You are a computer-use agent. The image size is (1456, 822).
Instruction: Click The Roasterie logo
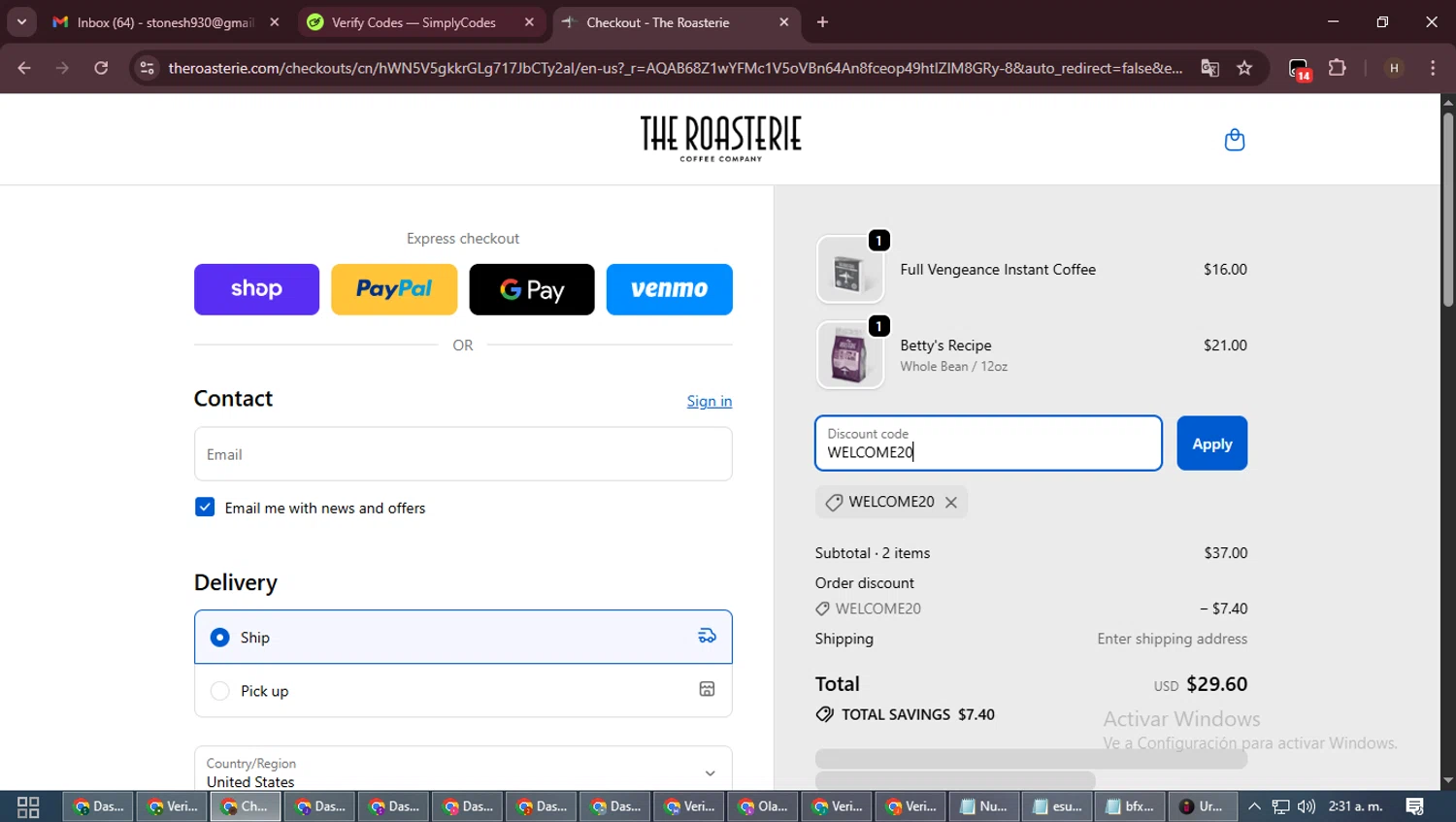click(x=721, y=138)
